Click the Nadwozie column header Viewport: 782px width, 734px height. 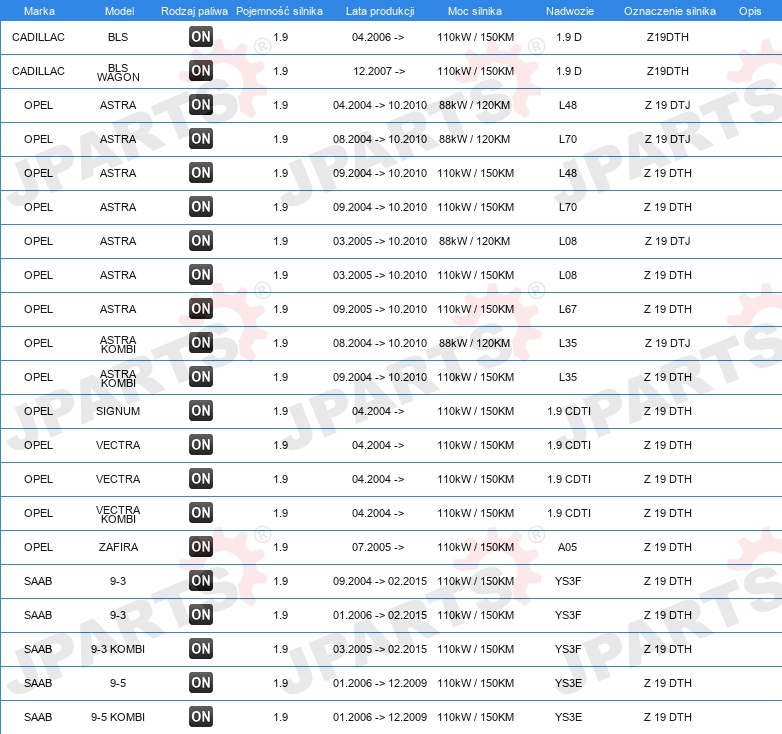570,11
